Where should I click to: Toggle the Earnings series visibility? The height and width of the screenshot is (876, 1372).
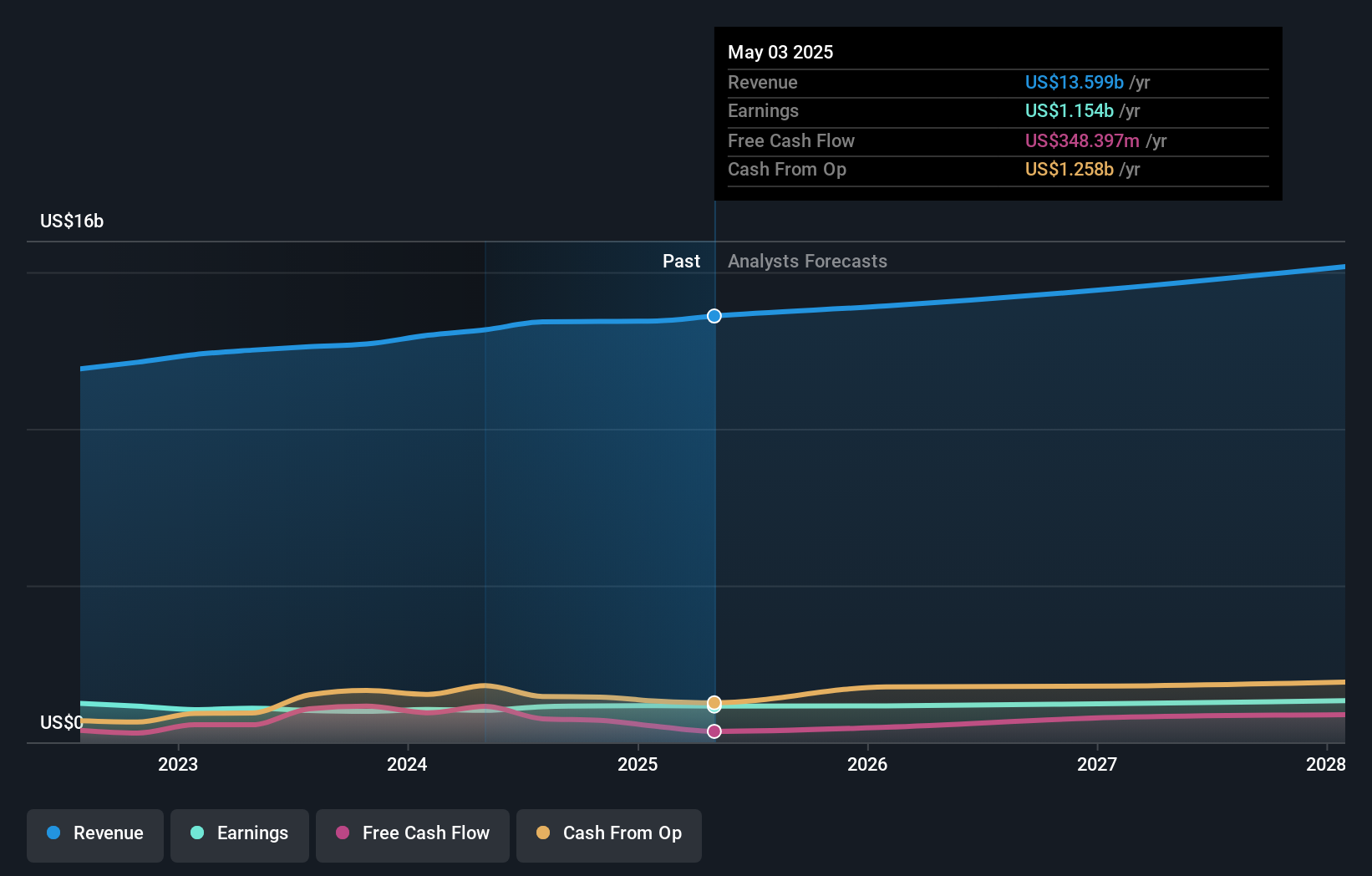tap(239, 833)
